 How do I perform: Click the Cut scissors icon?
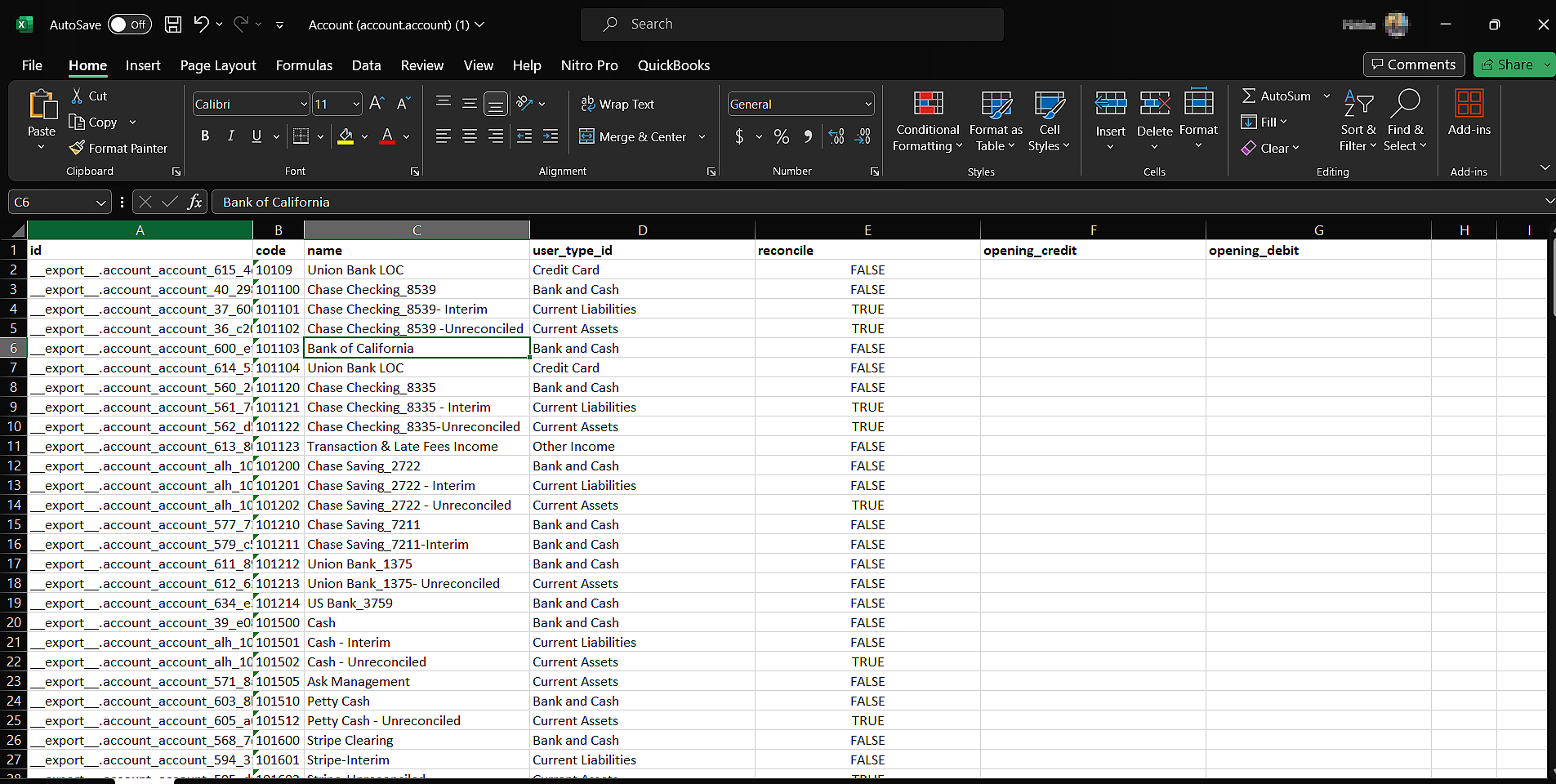click(x=77, y=96)
